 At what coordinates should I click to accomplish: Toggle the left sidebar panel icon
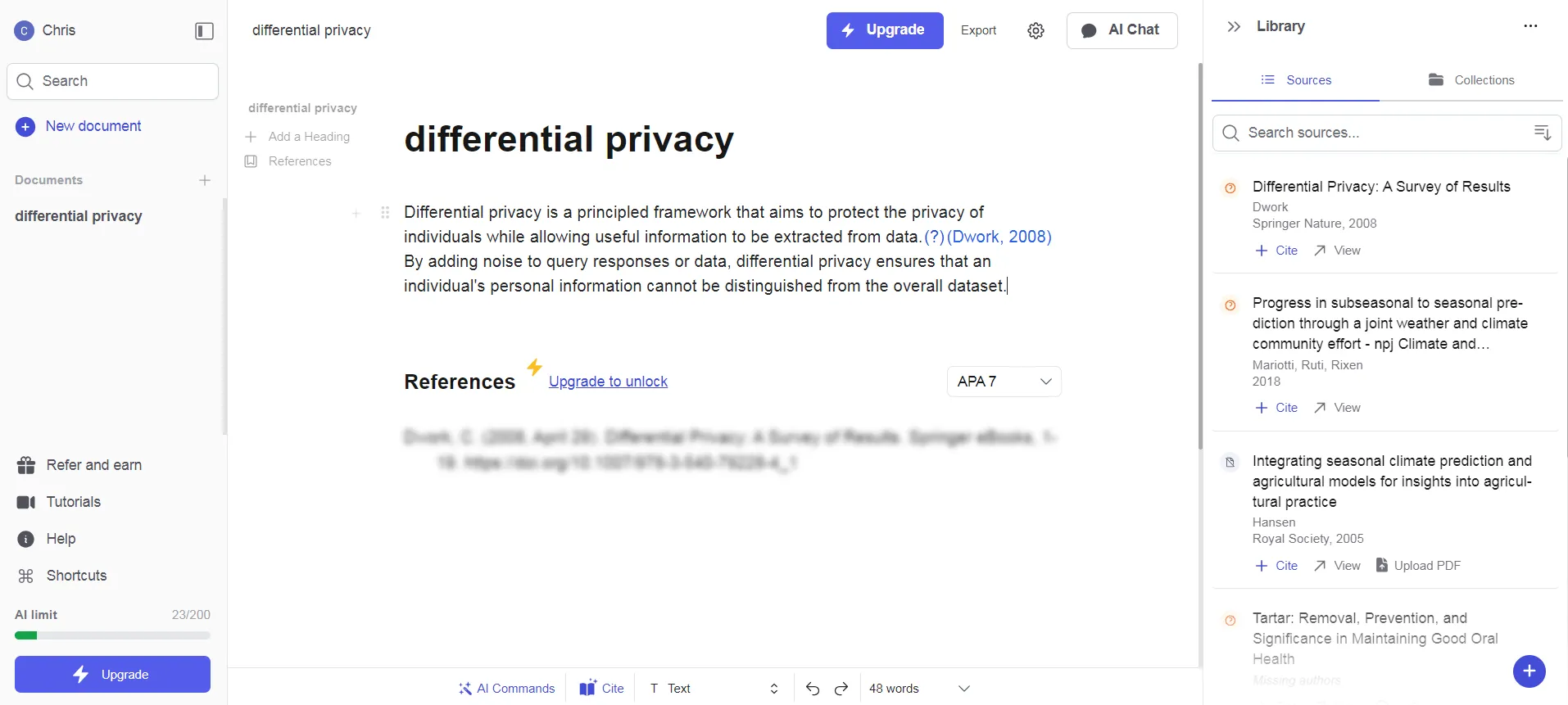pyautogui.click(x=204, y=31)
